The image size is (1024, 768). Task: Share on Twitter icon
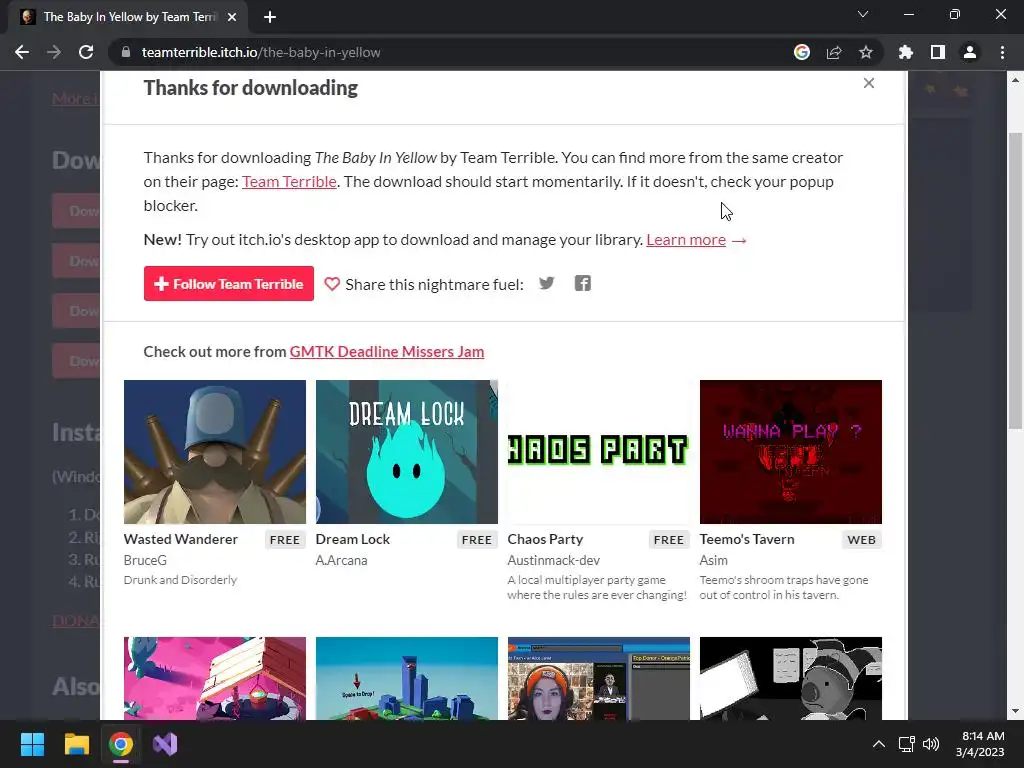tap(547, 283)
